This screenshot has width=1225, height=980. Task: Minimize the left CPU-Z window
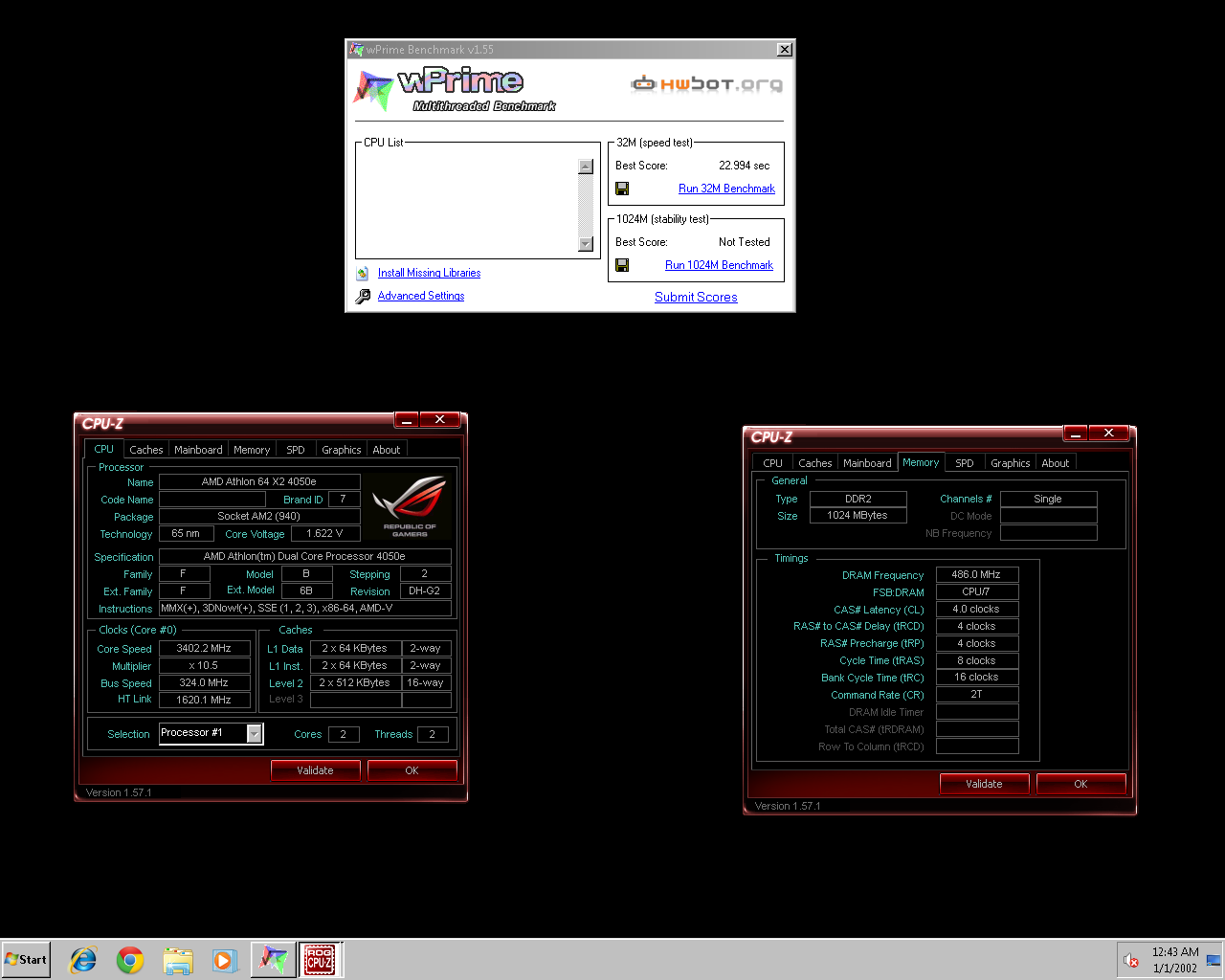(x=407, y=420)
